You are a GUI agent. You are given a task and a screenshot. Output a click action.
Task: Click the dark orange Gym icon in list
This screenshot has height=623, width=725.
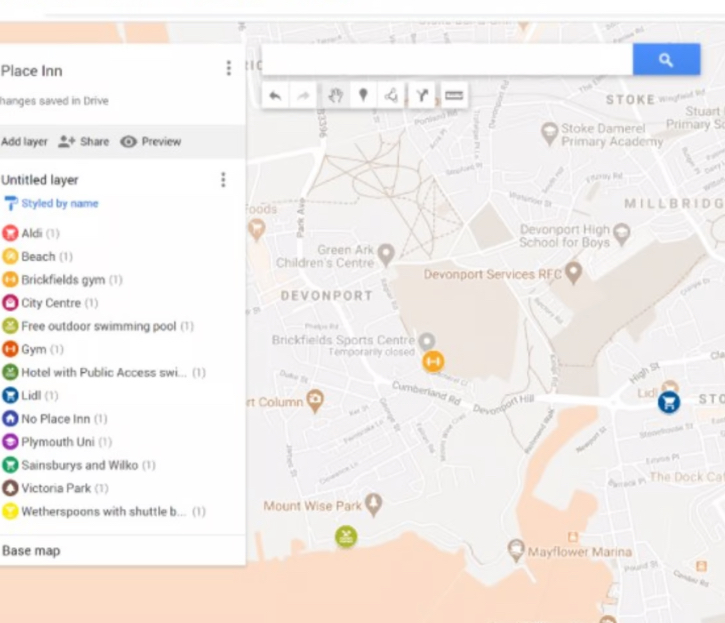tap(10, 349)
